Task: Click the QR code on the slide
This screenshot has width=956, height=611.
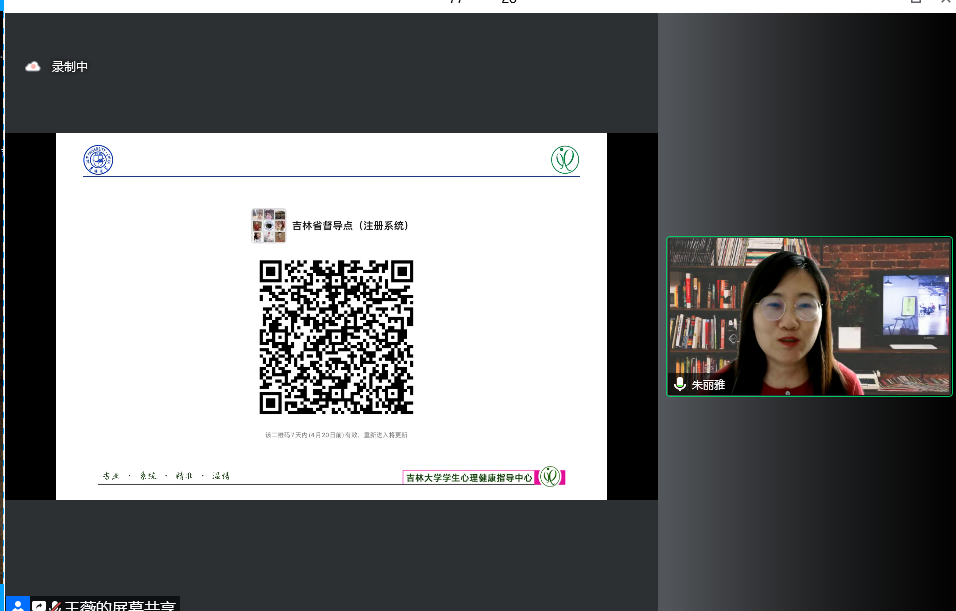Action: (x=336, y=336)
